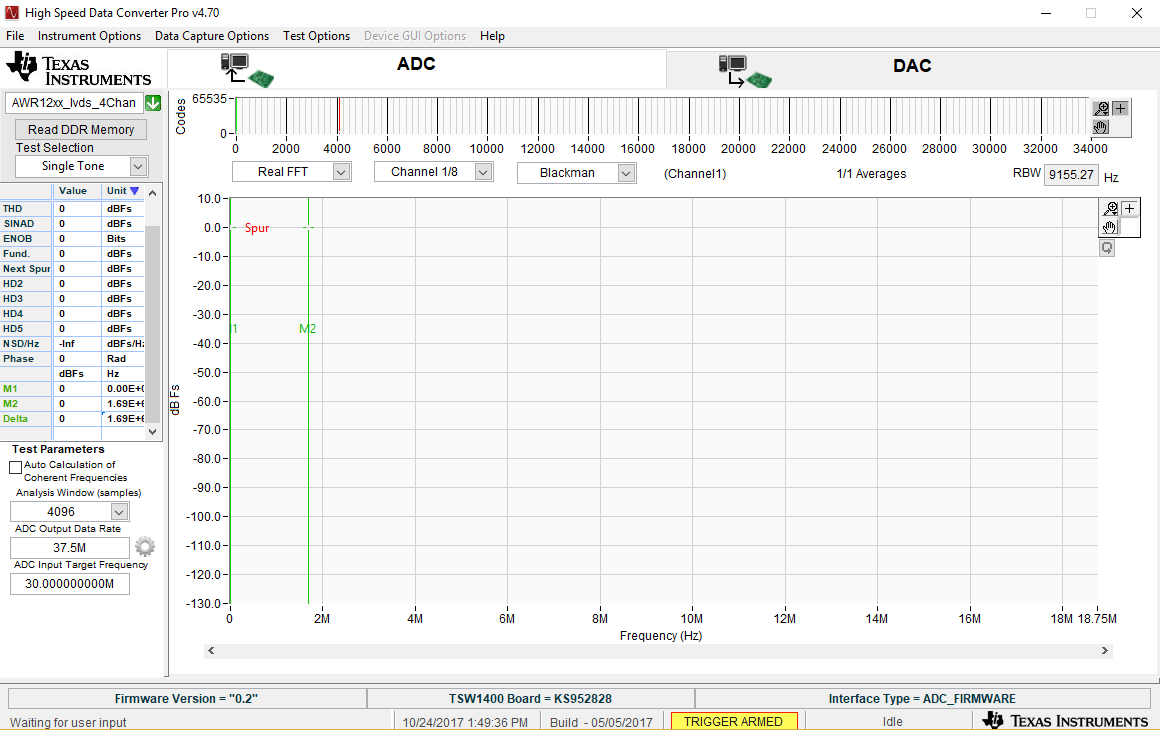The height and width of the screenshot is (730, 1160).
Task: Open the File menu
Action: [x=15, y=36]
